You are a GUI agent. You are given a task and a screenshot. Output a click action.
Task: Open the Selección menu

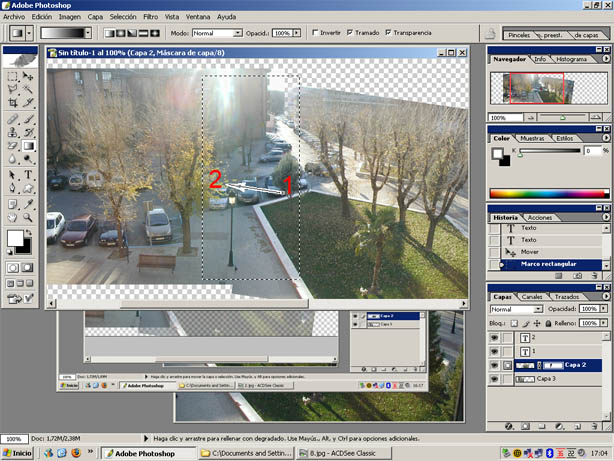123,17
